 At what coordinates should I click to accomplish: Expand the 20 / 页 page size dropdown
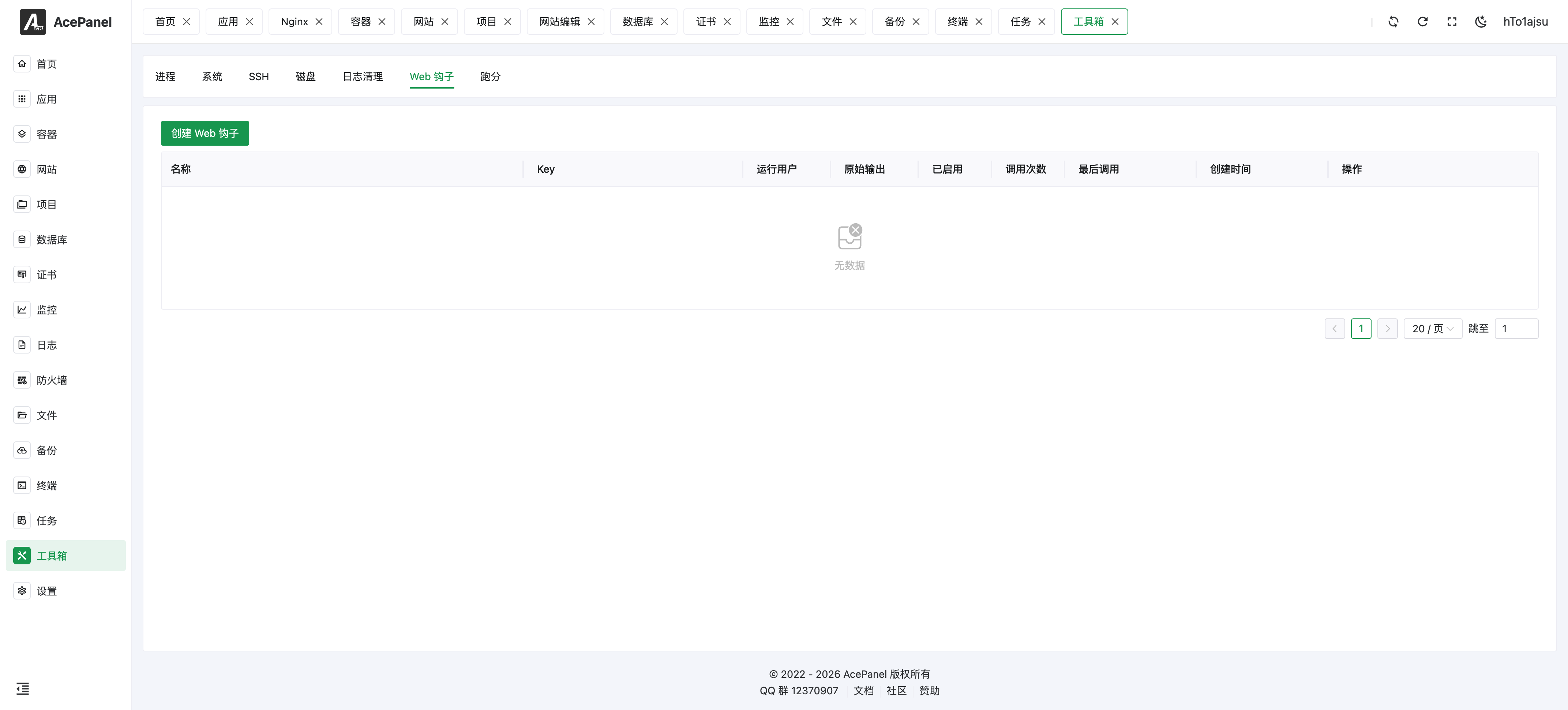coord(1432,329)
